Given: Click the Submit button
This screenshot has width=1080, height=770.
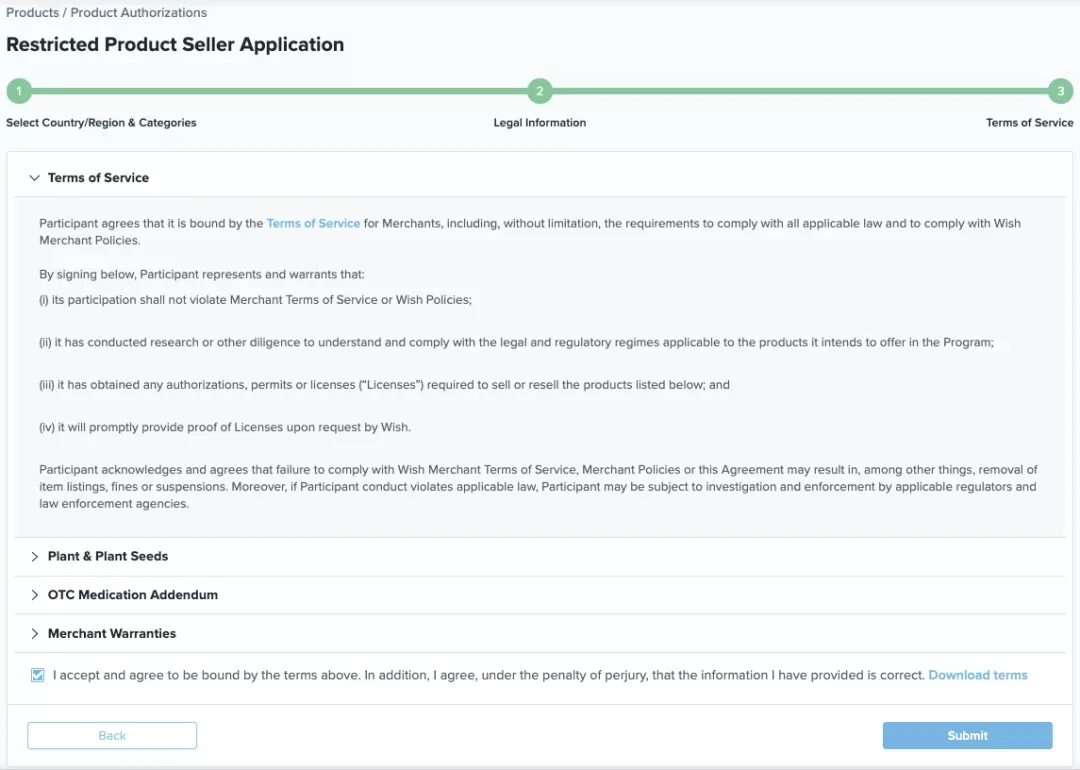Looking at the screenshot, I should click(967, 736).
